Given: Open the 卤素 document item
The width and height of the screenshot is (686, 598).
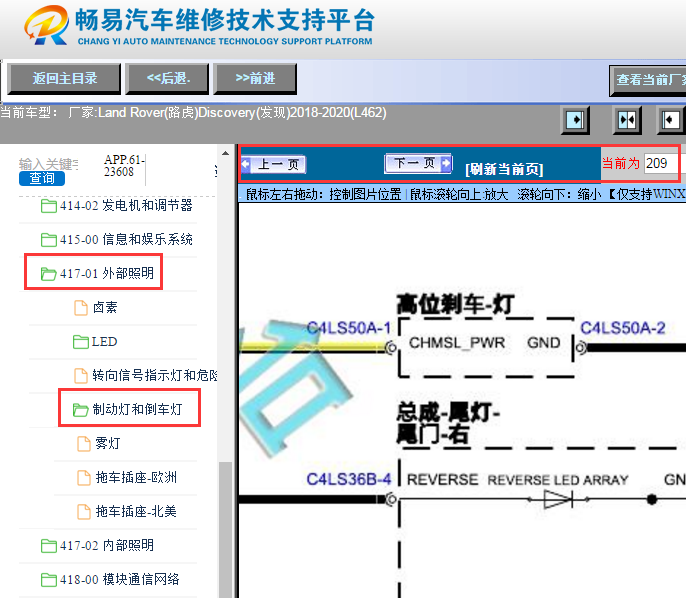Looking at the screenshot, I should [x=104, y=308].
